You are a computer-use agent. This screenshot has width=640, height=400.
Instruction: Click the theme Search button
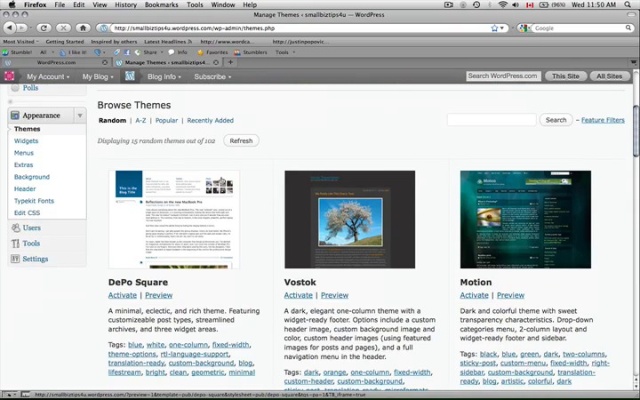556,120
